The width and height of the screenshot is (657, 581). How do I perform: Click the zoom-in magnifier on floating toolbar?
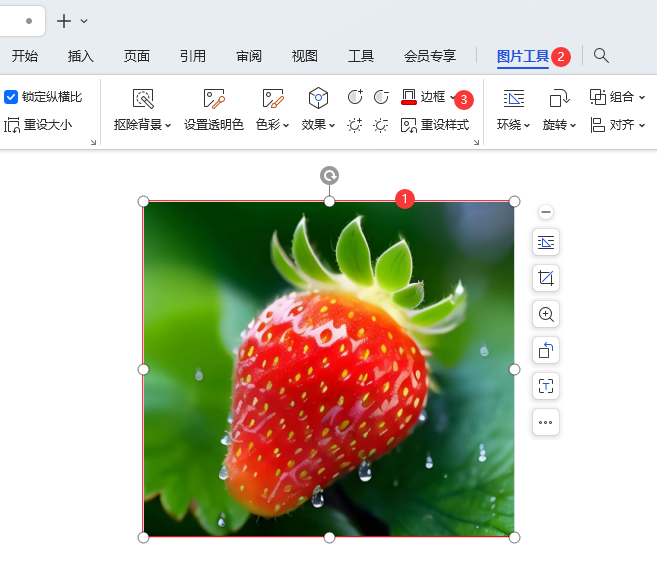(x=545, y=314)
